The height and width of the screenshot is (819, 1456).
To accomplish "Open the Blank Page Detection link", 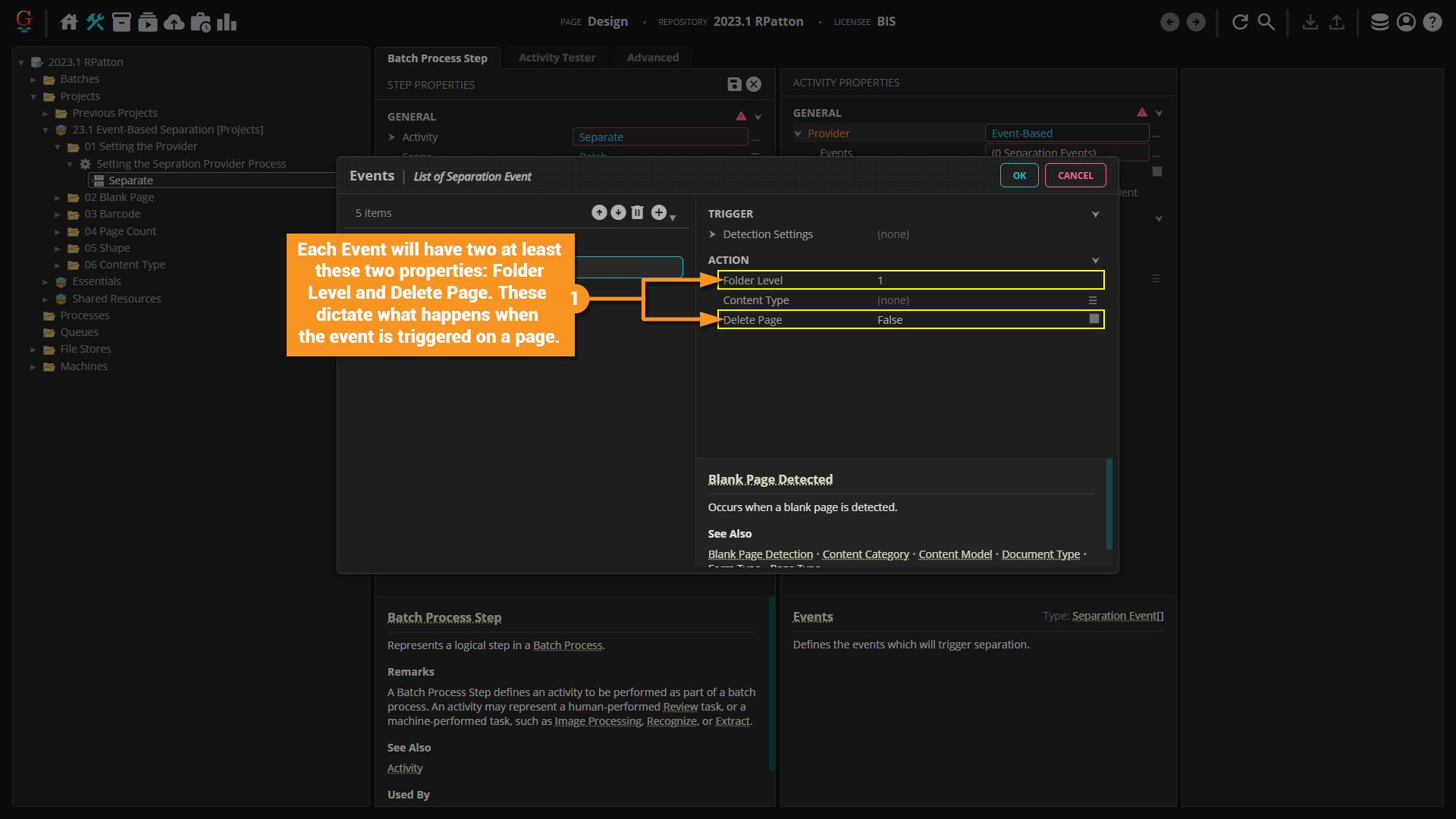I will pos(760,554).
